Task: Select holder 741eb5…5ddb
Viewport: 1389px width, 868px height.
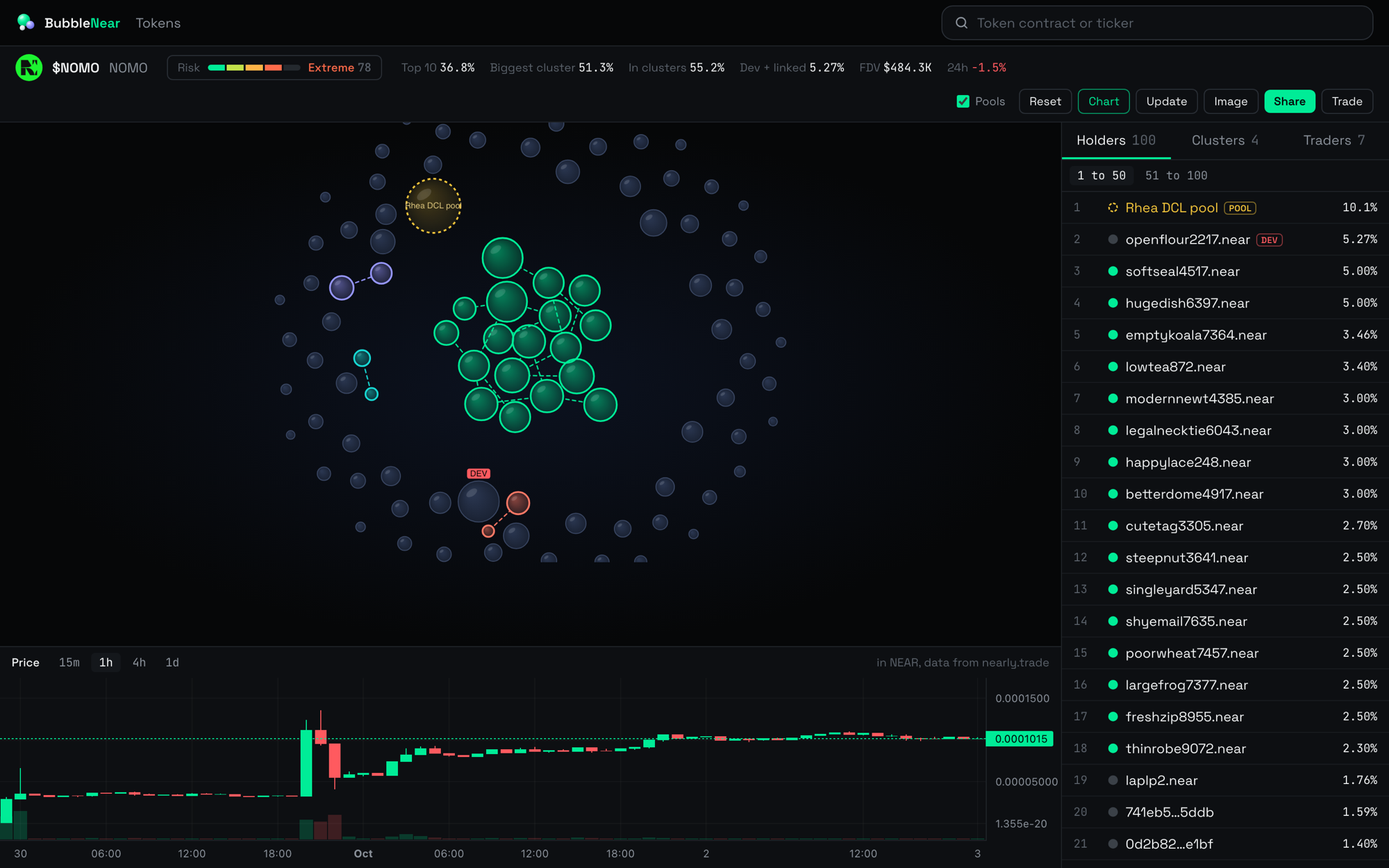Action: tap(1225, 812)
